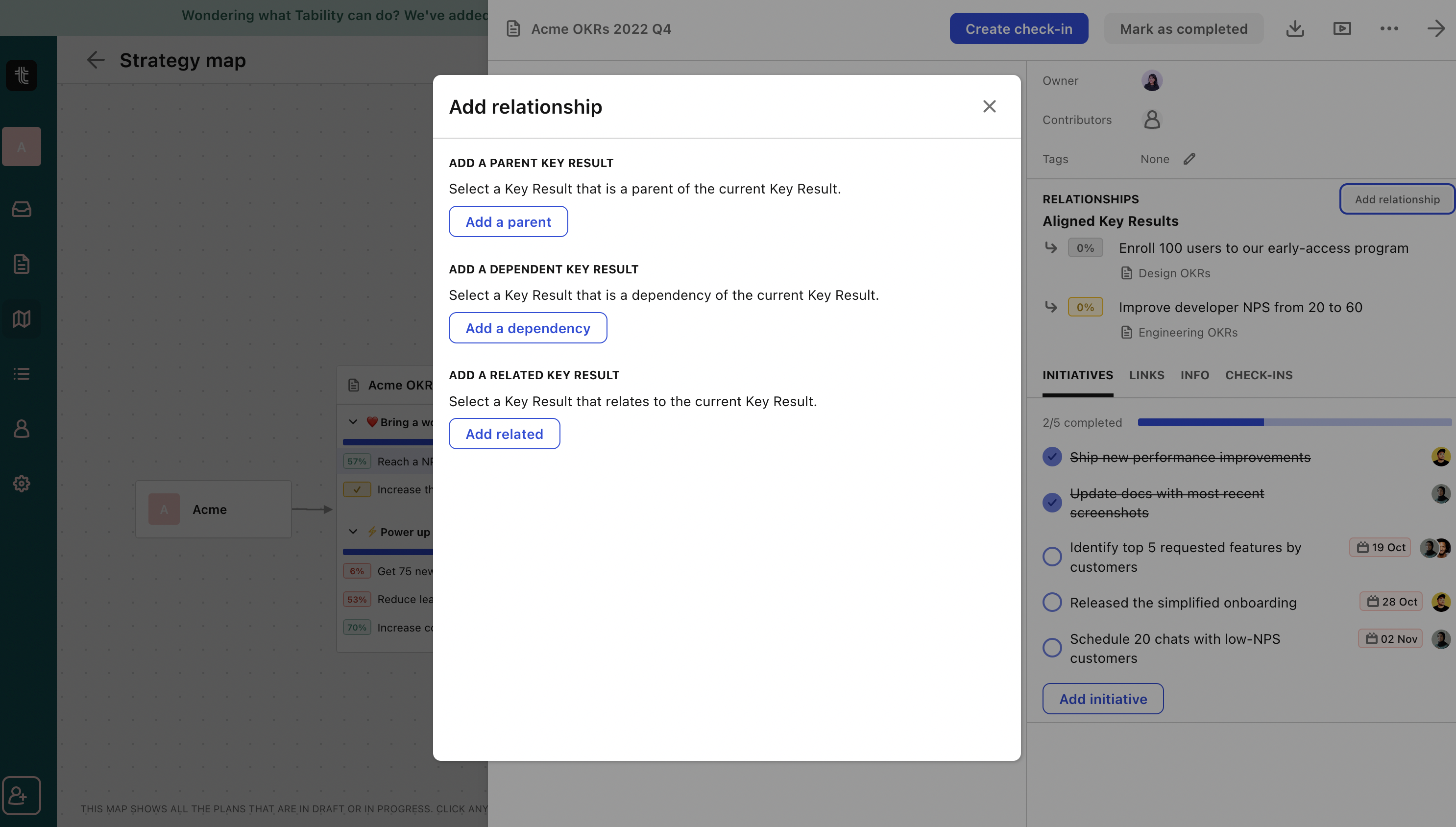Click the Add a dependency button
The image size is (1456, 827).
click(528, 328)
